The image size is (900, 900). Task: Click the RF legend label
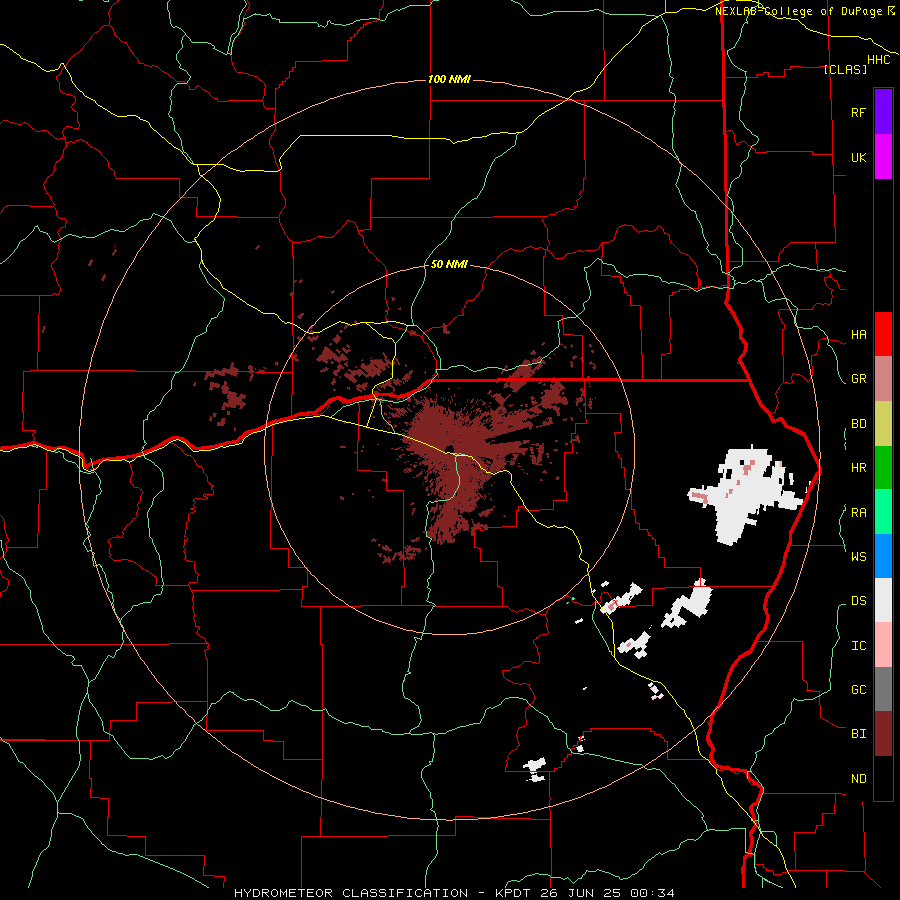[x=858, y=112]
